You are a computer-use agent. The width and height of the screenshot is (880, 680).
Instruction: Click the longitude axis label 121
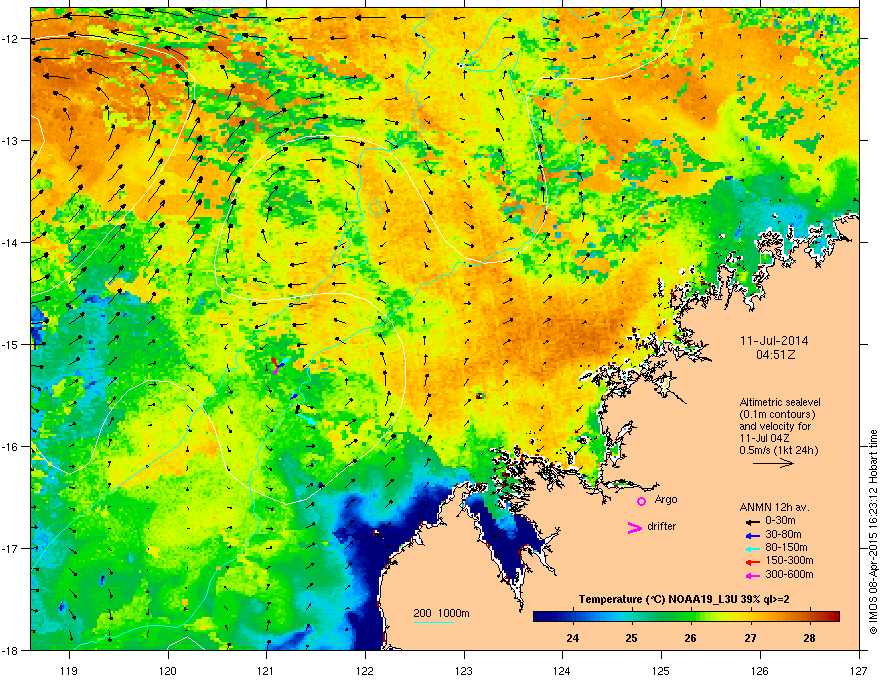pos(266,670)
